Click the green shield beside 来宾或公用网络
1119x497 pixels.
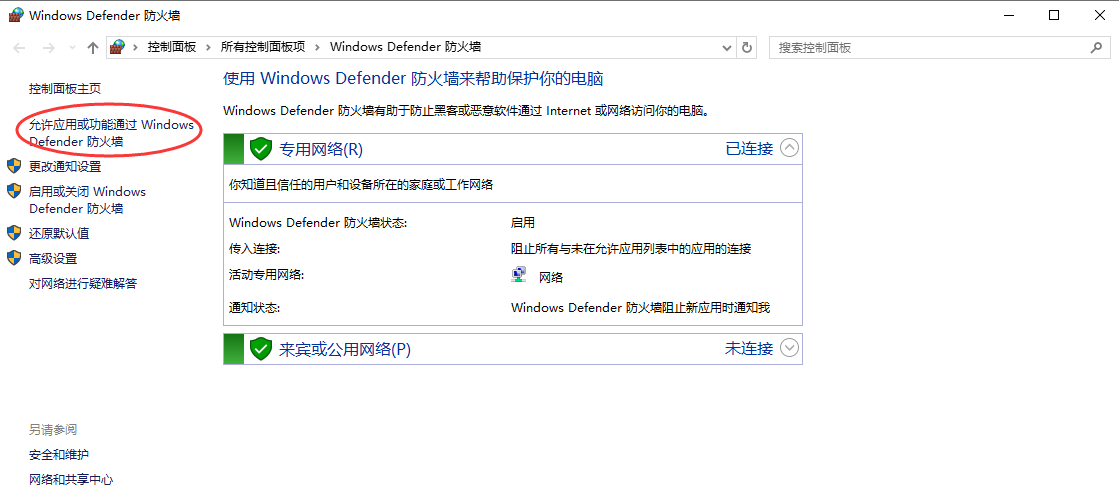pyautogui.click(x=261, y=349)
